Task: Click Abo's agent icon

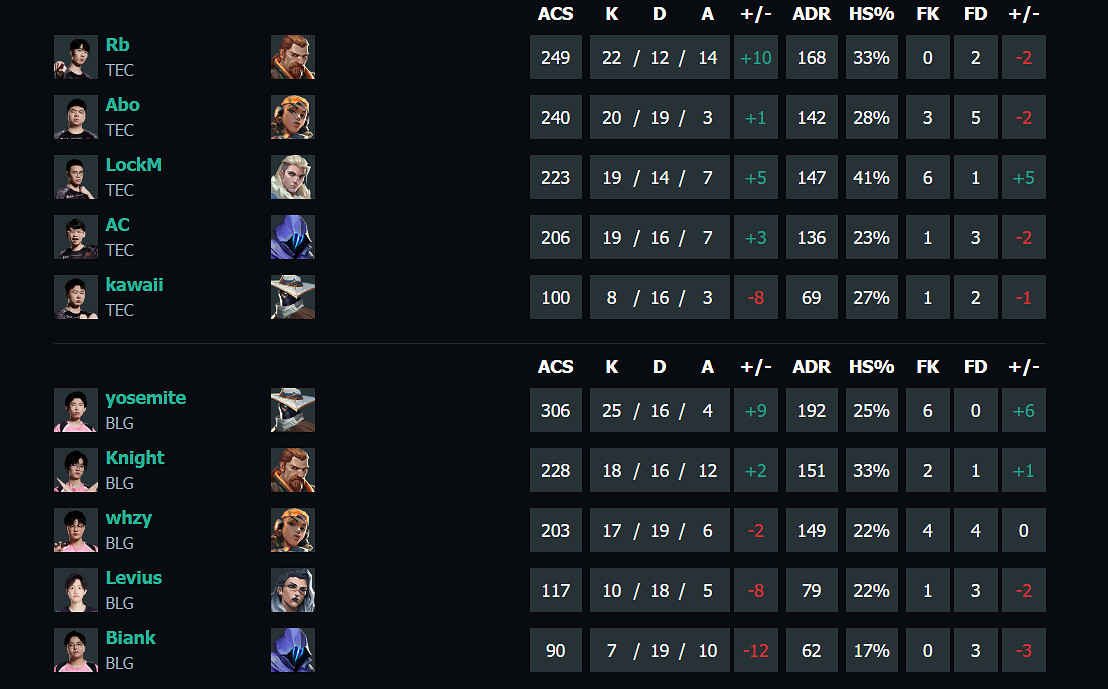Action: [x=292, y=117]
